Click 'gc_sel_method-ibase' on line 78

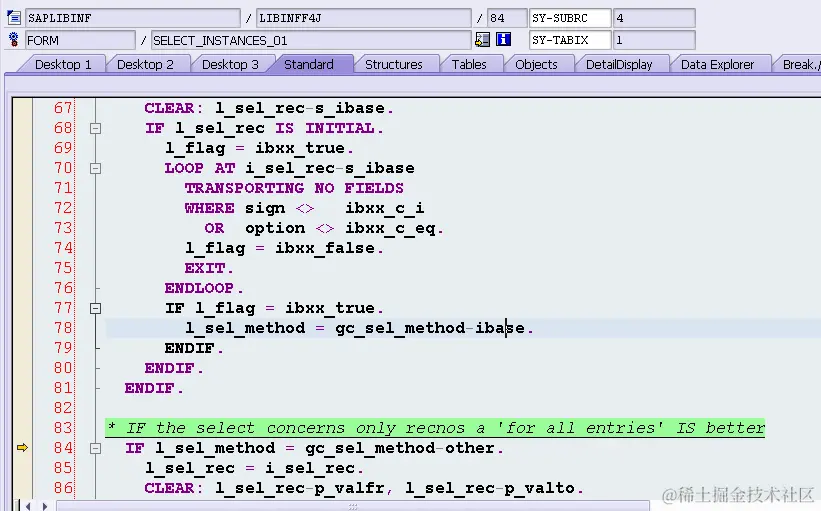[430, 328]
